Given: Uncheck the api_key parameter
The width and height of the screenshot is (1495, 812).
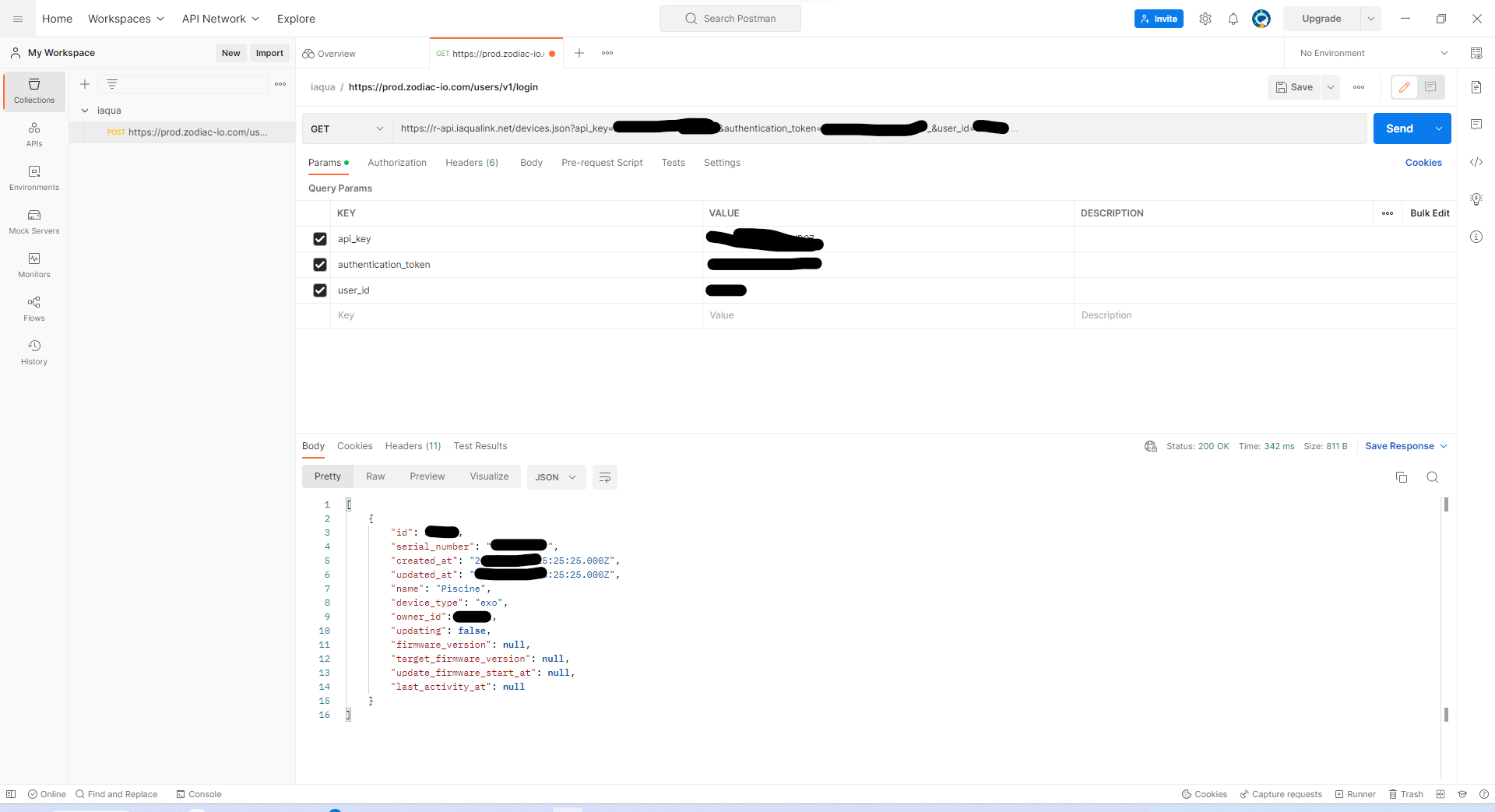Looking at the screenshot, I should pos(320,239).
